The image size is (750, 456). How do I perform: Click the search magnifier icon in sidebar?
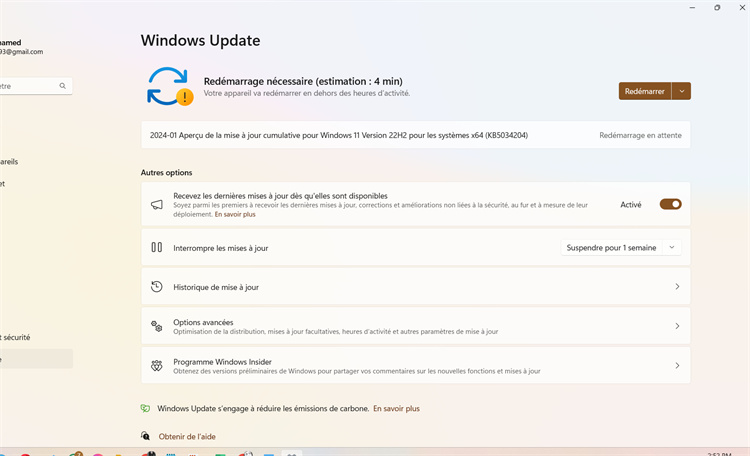coord(63,86)
